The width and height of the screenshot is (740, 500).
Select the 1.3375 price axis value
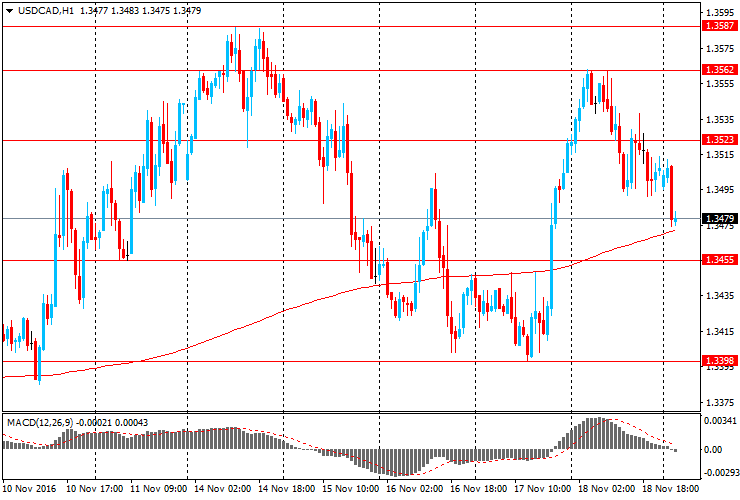pyautogui.click(x=720, y=403)
